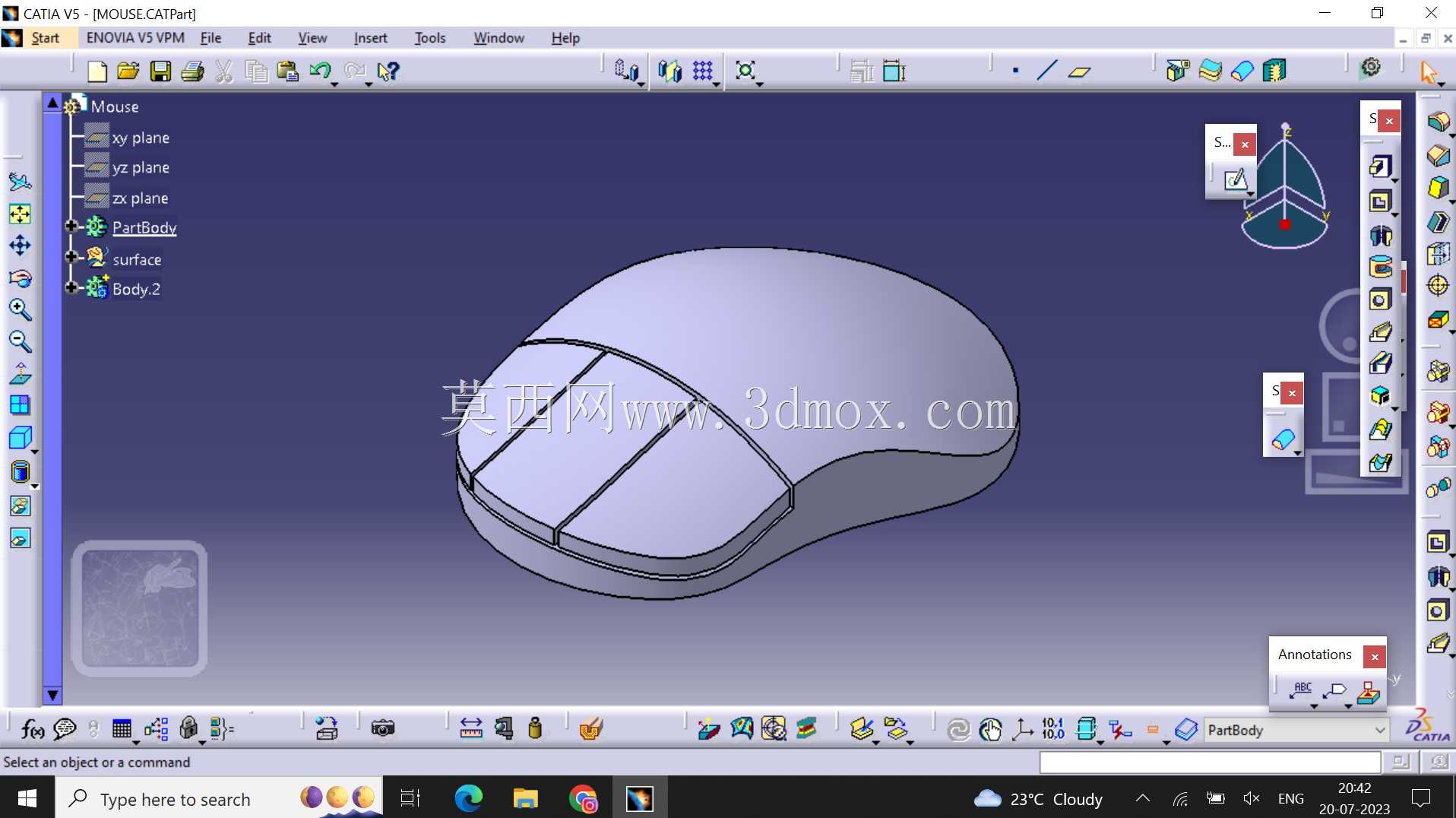Create a new document with the New icon
The width and height of the screenshot is (1456, 818).
[x=97, y=71]
